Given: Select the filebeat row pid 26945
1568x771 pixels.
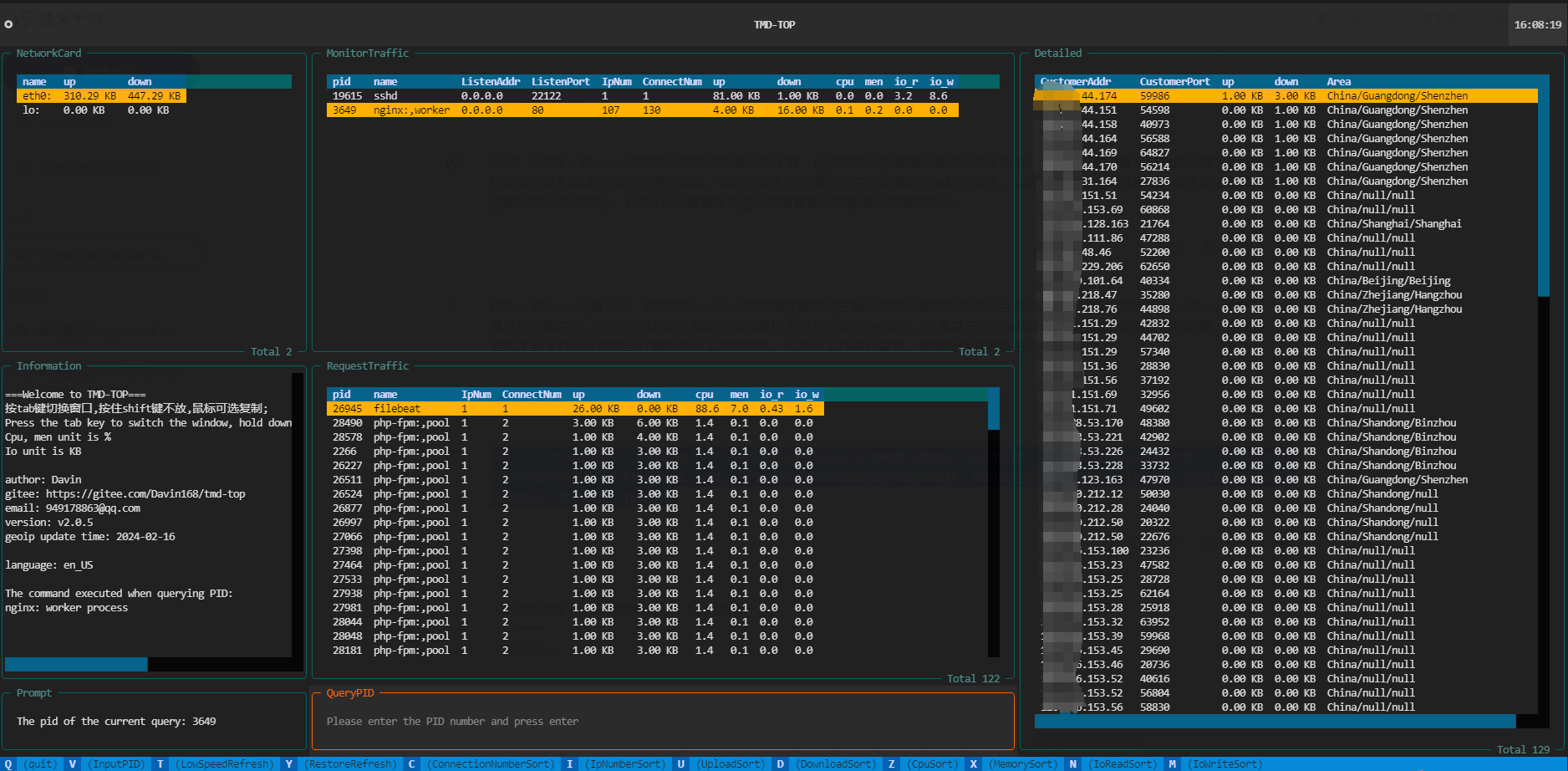Looking at the screenshot, I should click(x=575, y=409).
